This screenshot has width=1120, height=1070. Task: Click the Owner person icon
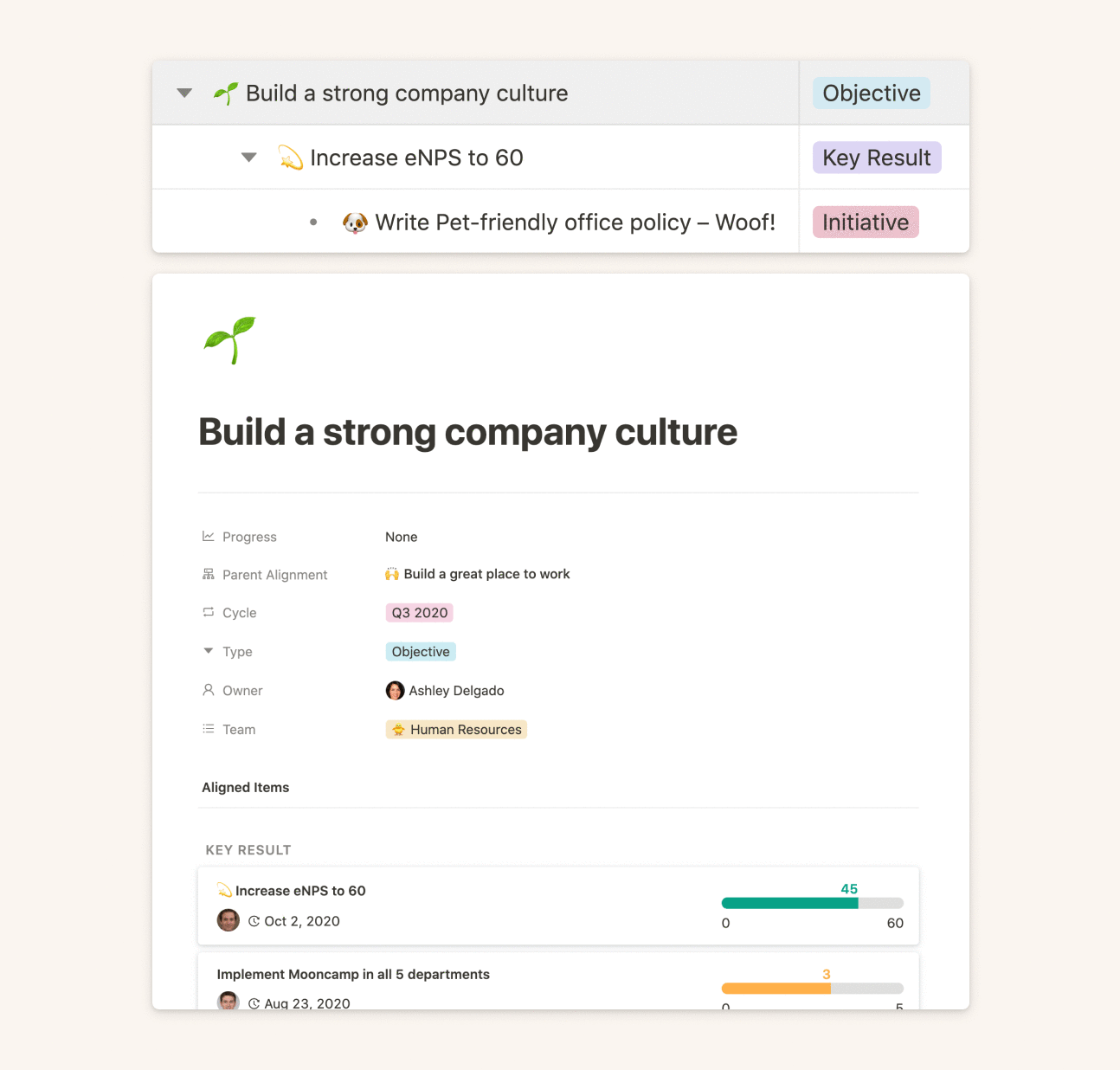[209, 690]
